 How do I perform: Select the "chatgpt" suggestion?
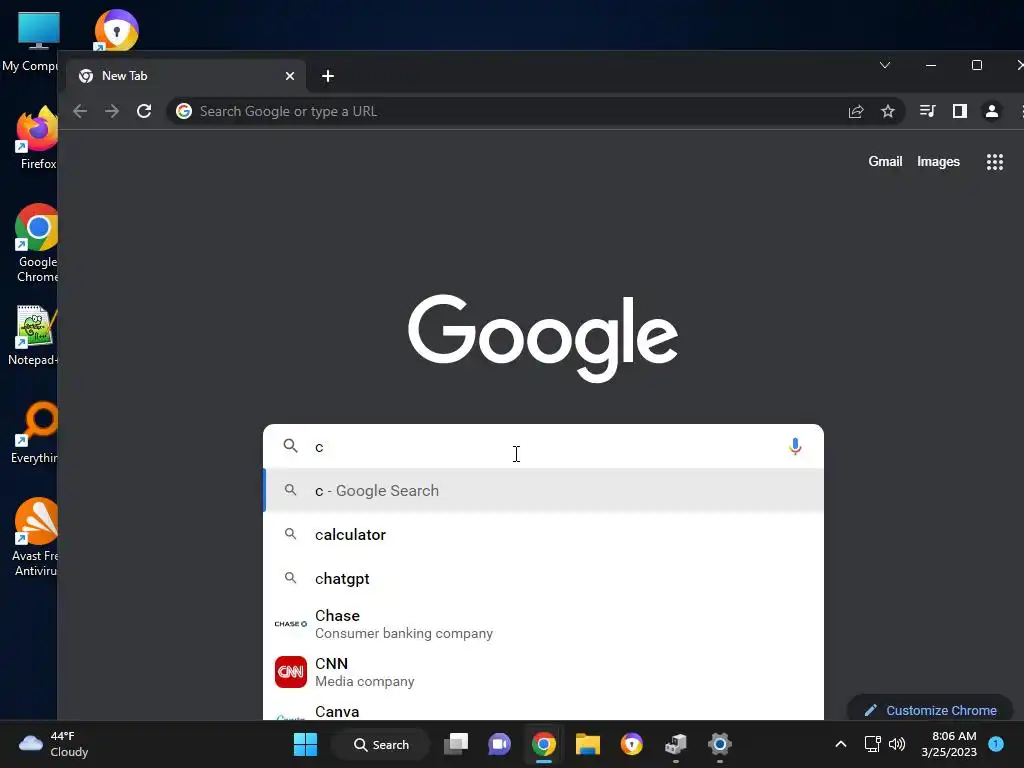(543, 579)
